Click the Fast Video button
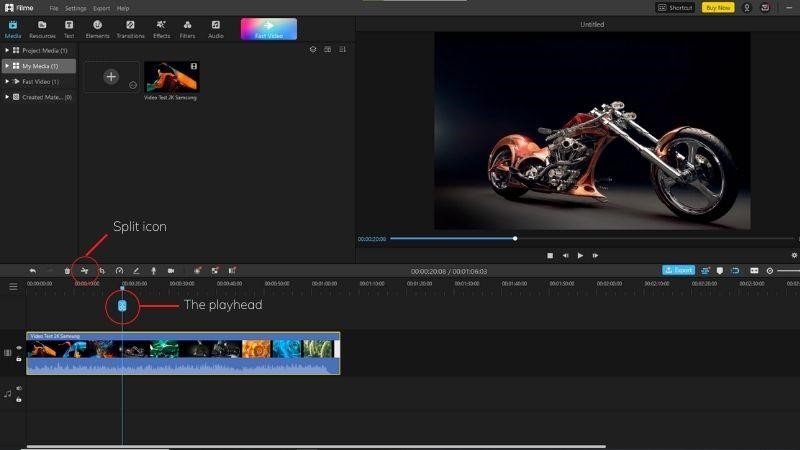Image resolution: width=800 pixels, height=450 pixels. coord(269,29)
